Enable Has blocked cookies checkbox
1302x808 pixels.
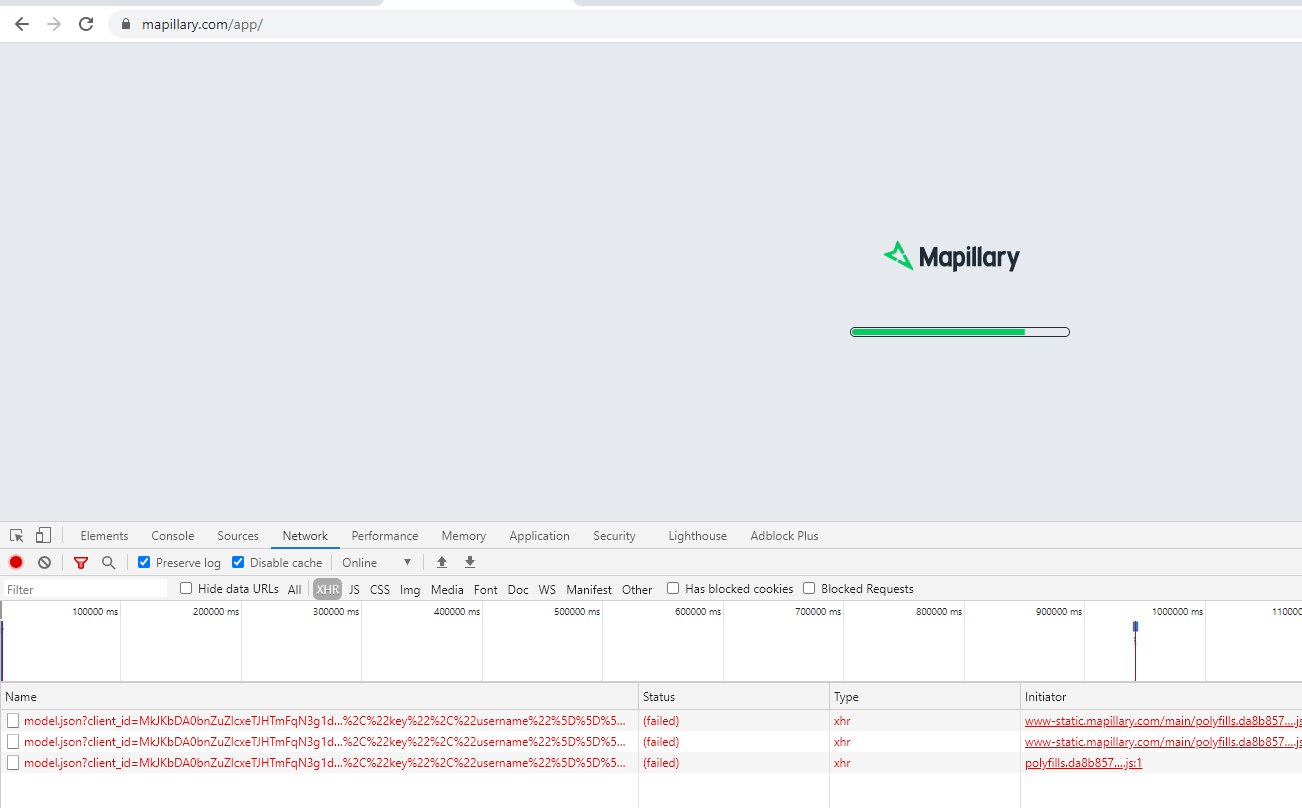point(673,588)
